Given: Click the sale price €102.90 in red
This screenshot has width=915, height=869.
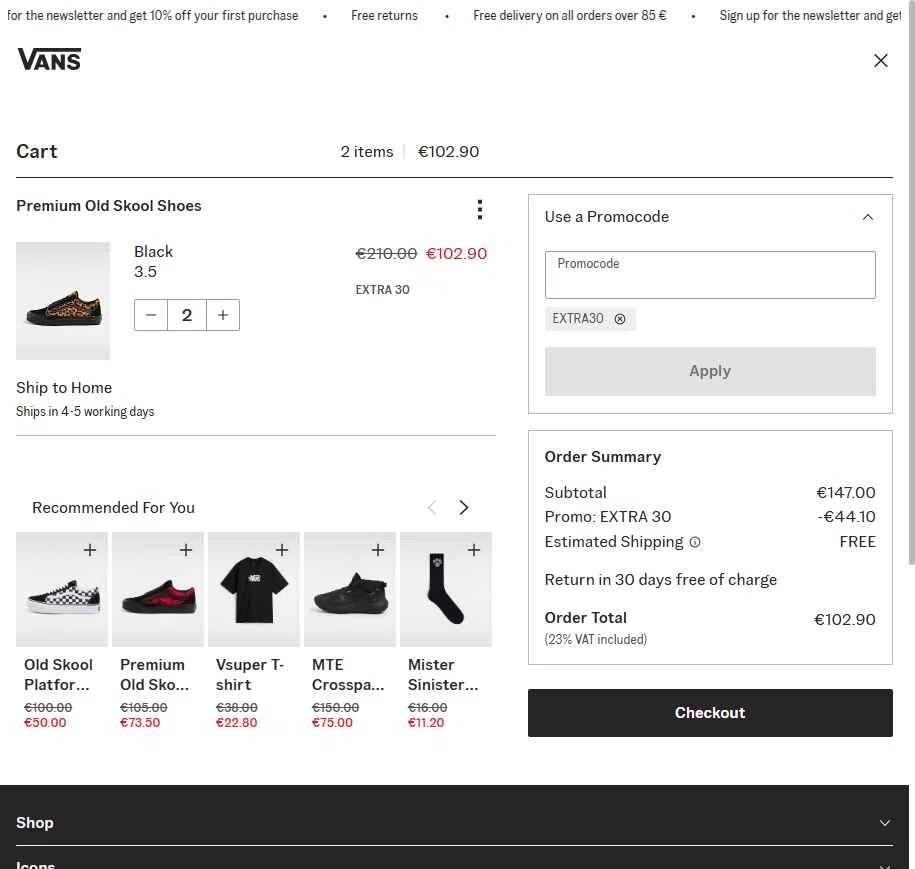Looking at the screenshot, I should click(x=456, y=254).
